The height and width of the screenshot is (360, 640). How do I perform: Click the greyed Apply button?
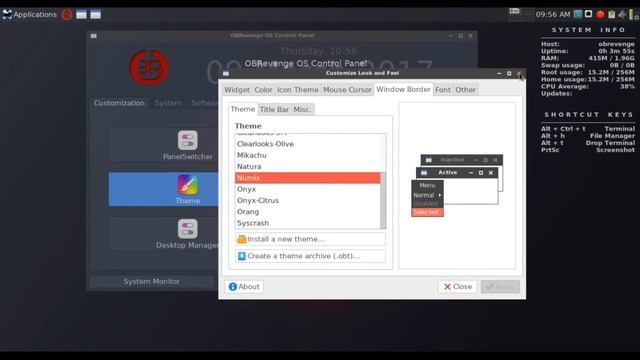500,287
